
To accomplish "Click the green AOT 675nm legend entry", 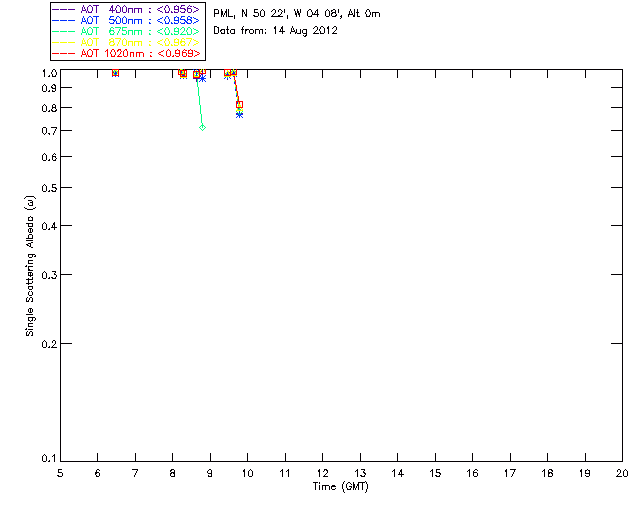I will 126,31.
